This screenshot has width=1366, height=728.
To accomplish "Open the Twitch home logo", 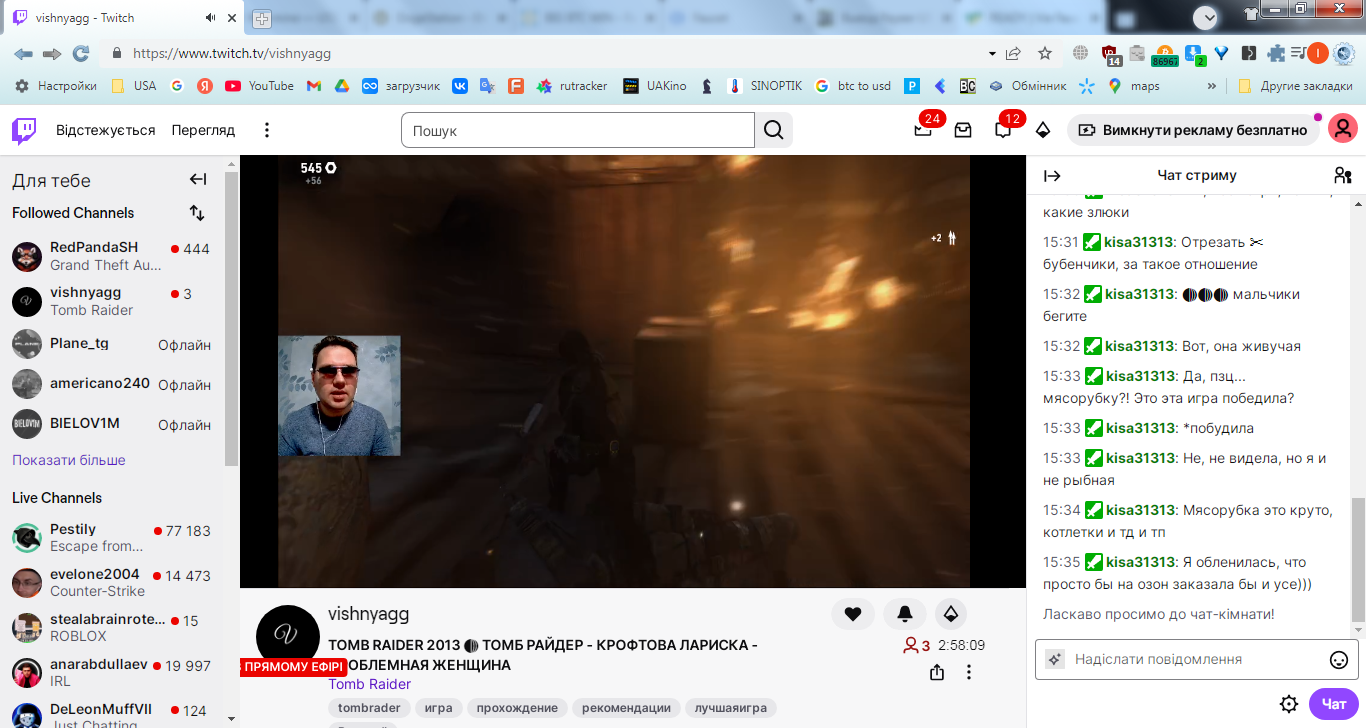I will click(24, 130).
